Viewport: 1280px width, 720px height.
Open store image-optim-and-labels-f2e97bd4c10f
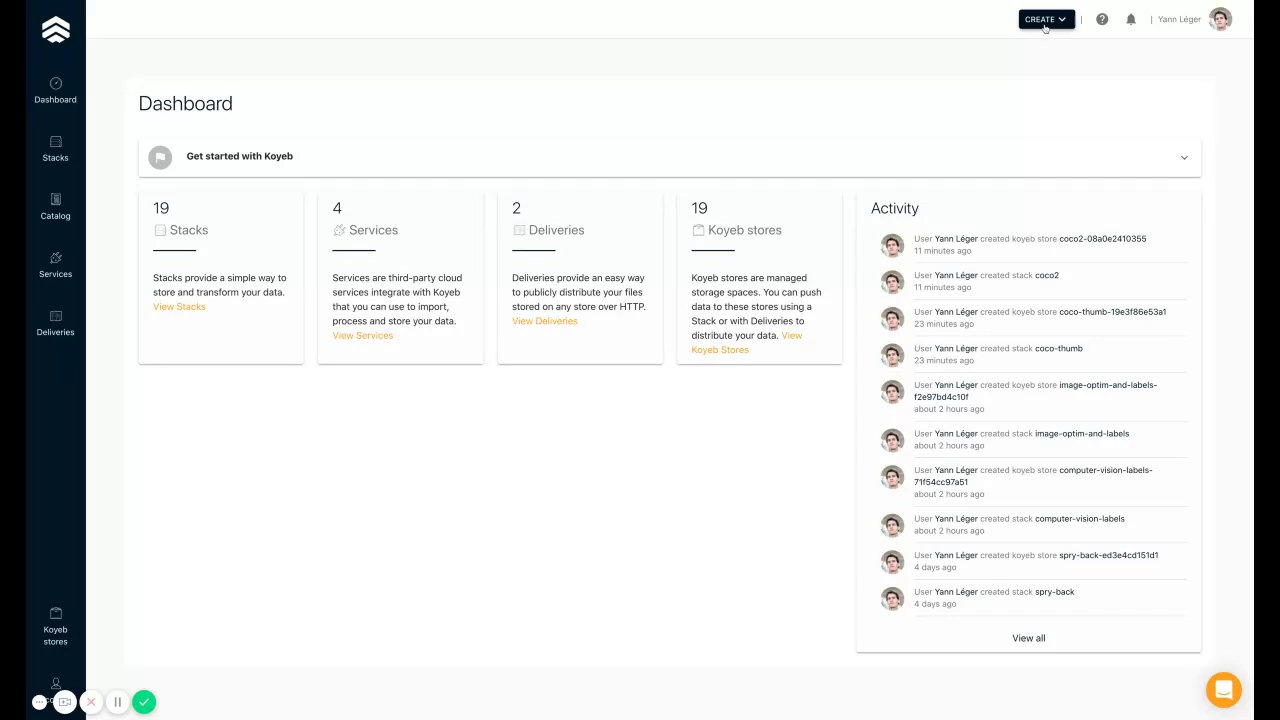[1035, 391]
